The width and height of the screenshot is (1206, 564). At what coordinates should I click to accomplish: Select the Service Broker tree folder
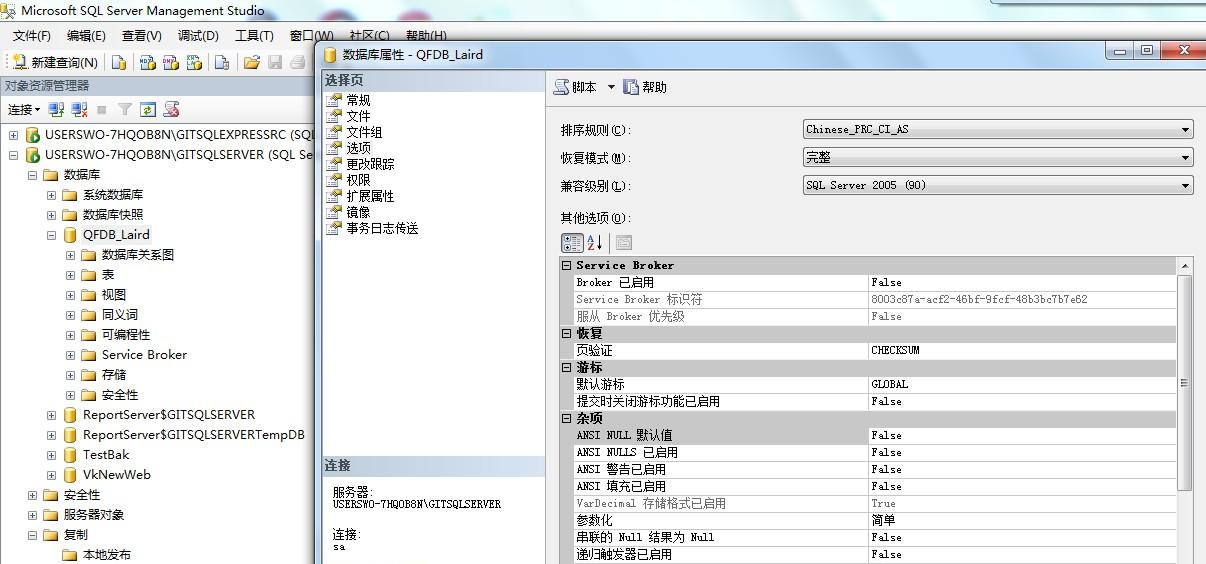(144, 355)
